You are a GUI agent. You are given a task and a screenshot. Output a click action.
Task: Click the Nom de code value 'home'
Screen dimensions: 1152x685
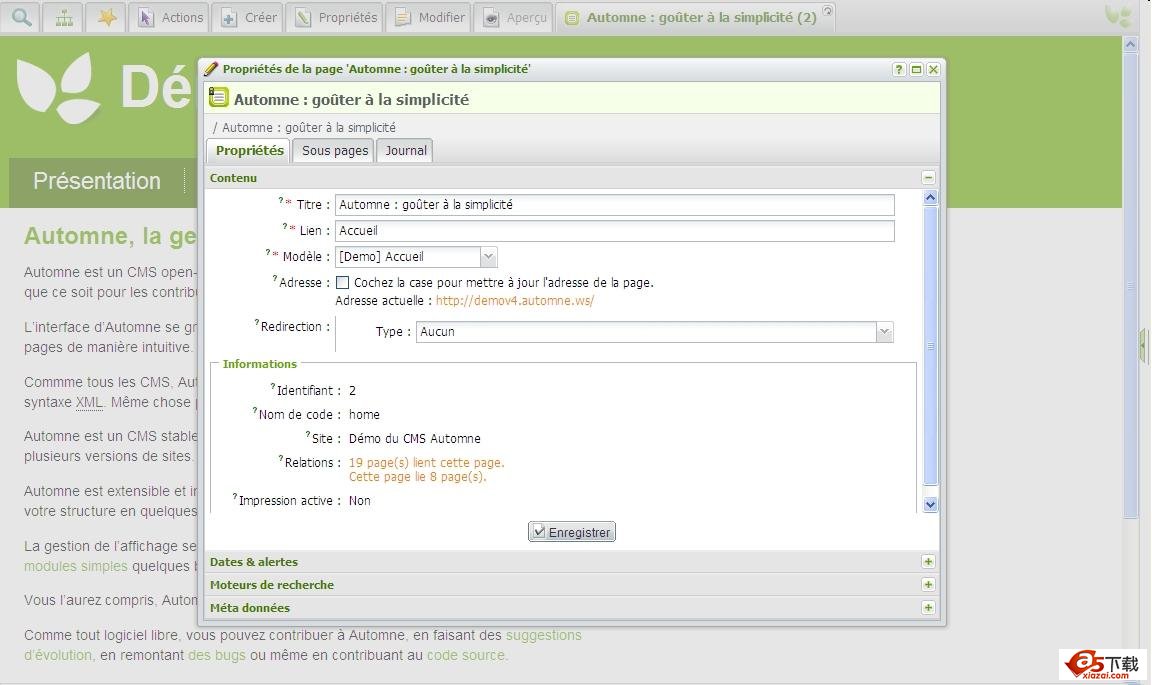tap(364, 415)
